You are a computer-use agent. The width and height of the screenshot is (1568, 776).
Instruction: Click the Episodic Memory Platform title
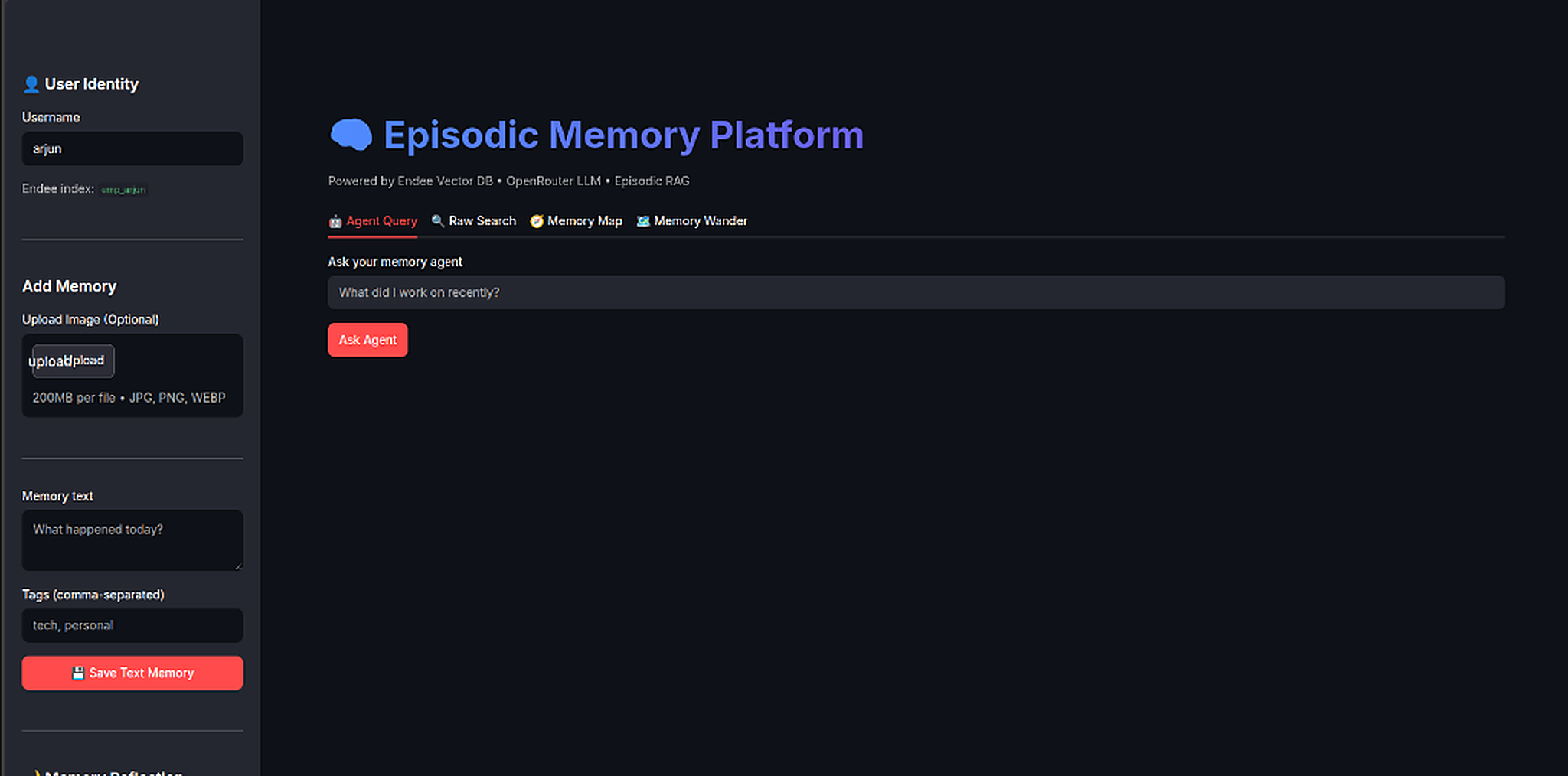pyautogui.click(x=623, y=135)
